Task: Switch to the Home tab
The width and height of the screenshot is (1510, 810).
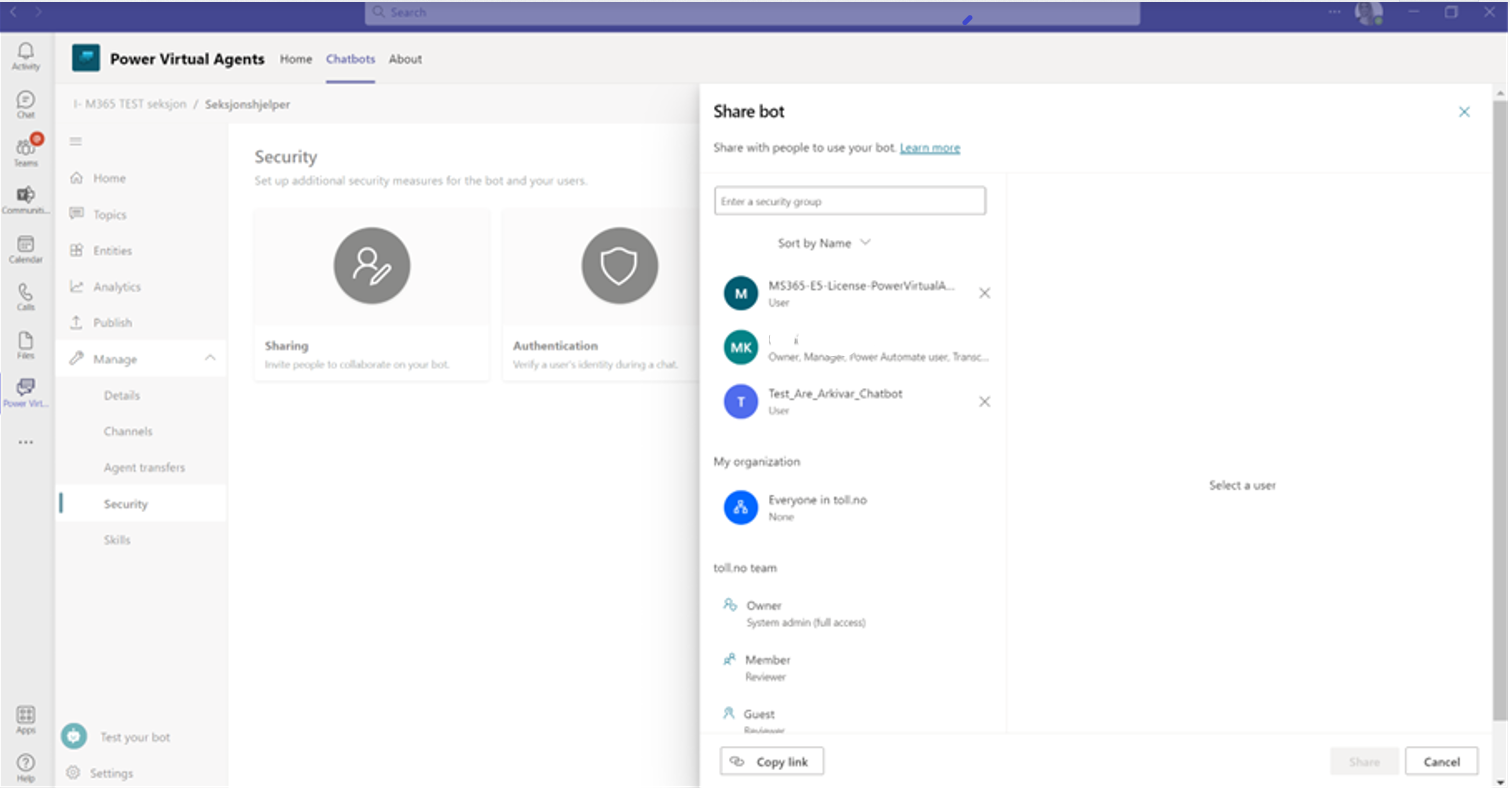Action: [296, 59]
